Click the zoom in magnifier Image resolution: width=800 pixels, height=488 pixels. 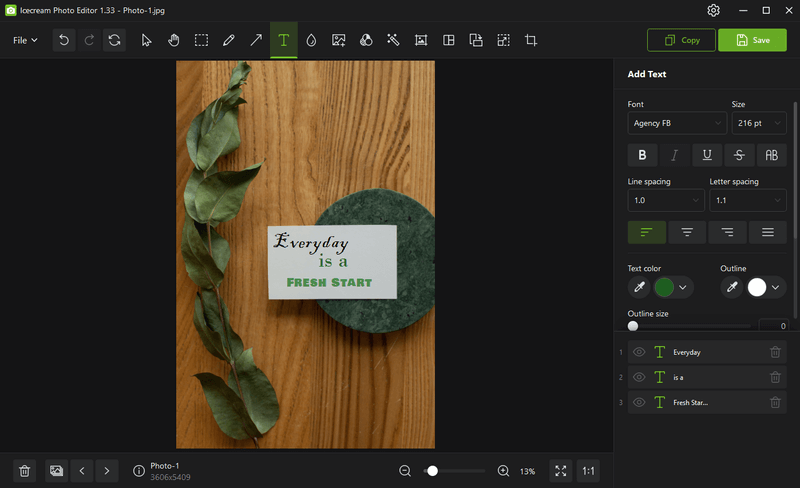pyautogui.click(x=503, y=471)
